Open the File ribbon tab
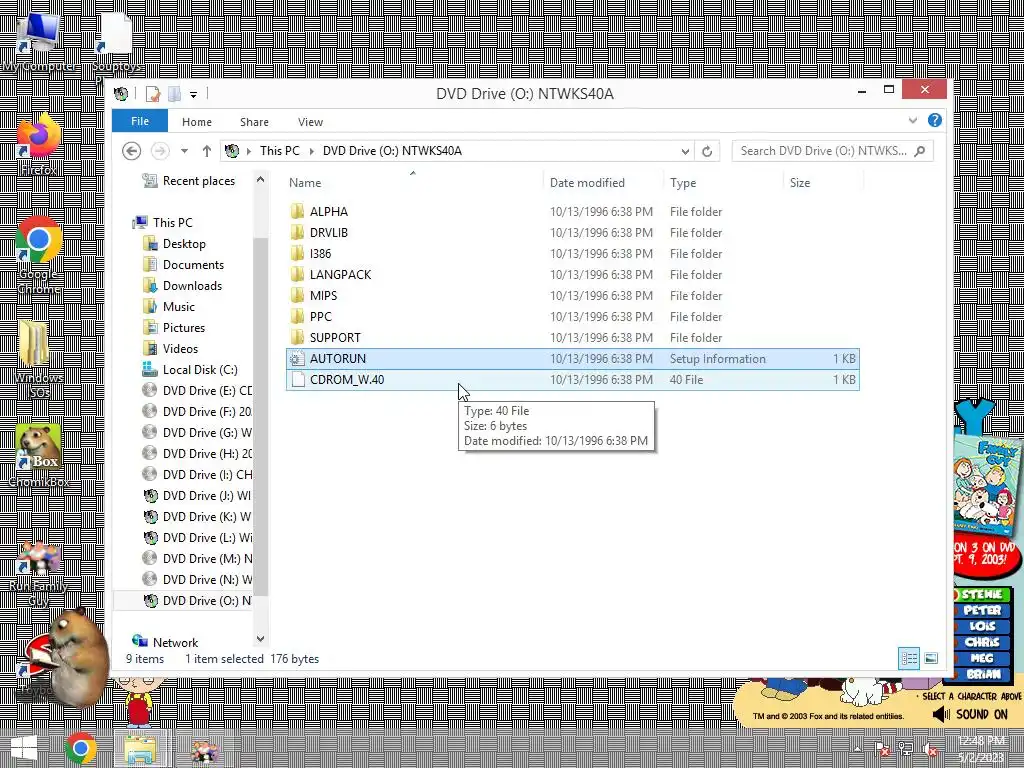 pos(140,121)
